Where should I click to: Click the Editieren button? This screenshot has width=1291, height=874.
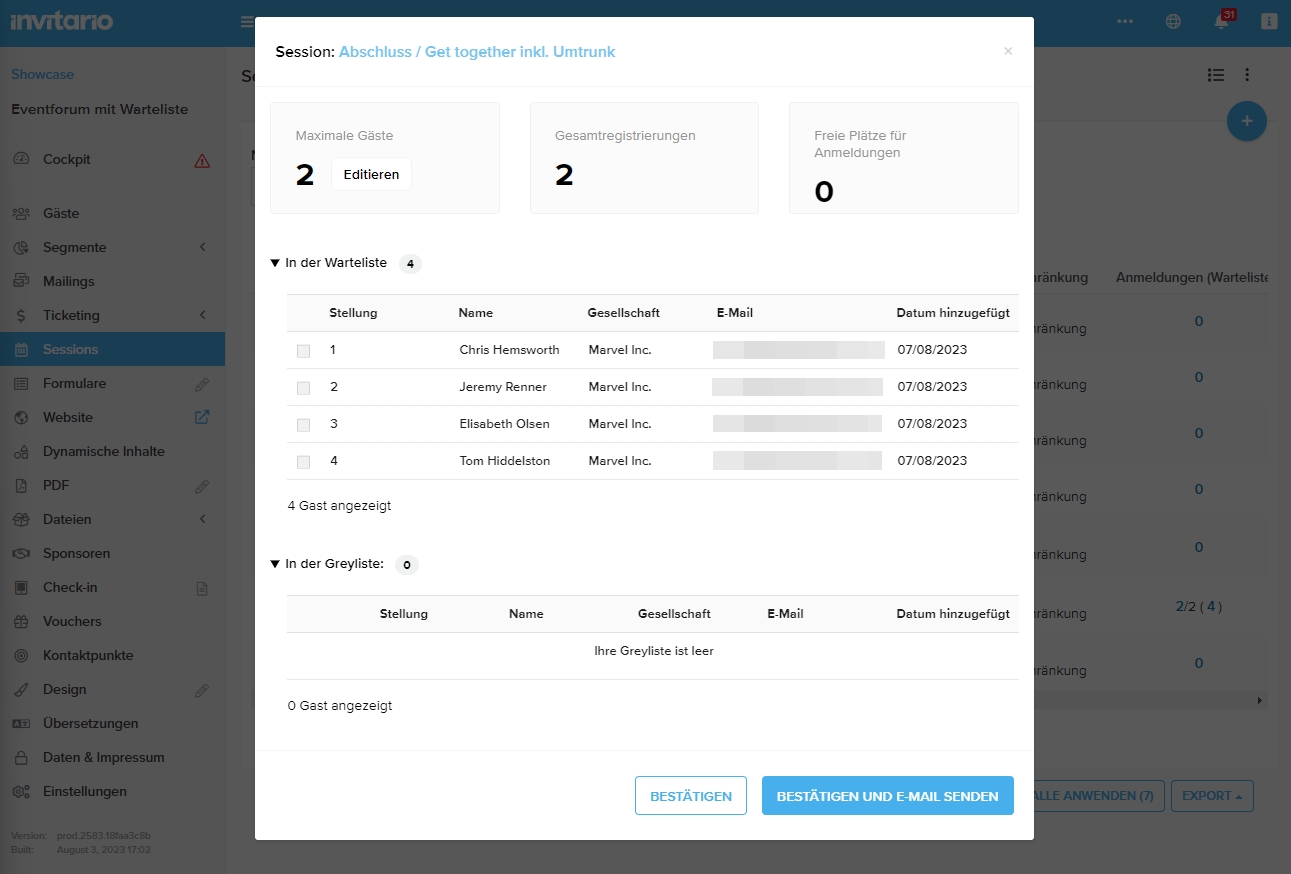pyautogui.click(x=371, y=174)
